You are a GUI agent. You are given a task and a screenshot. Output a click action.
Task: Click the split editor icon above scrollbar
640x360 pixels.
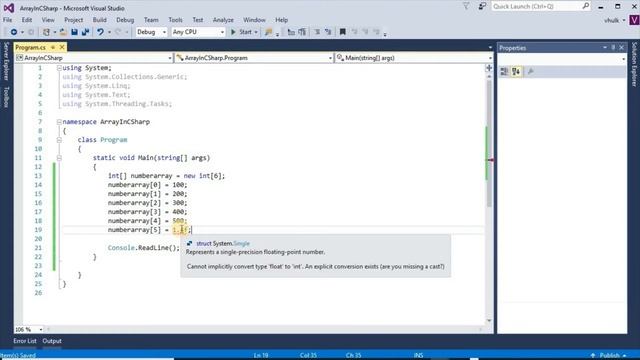(489, 68)
